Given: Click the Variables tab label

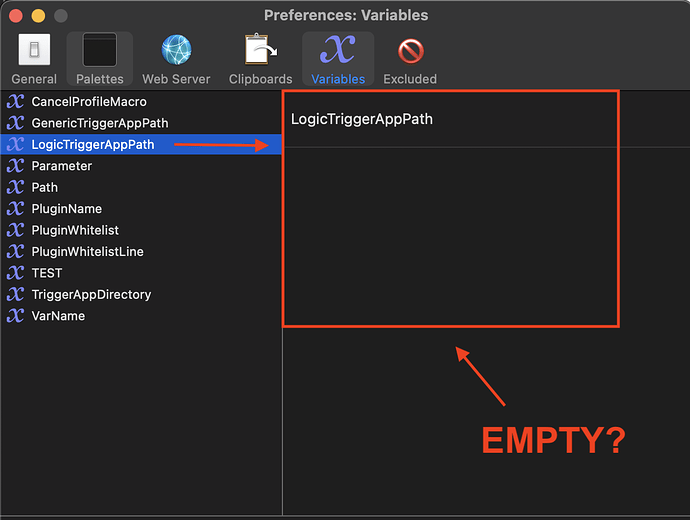Looking at the screenshot, I should click(x=338, y=79).
